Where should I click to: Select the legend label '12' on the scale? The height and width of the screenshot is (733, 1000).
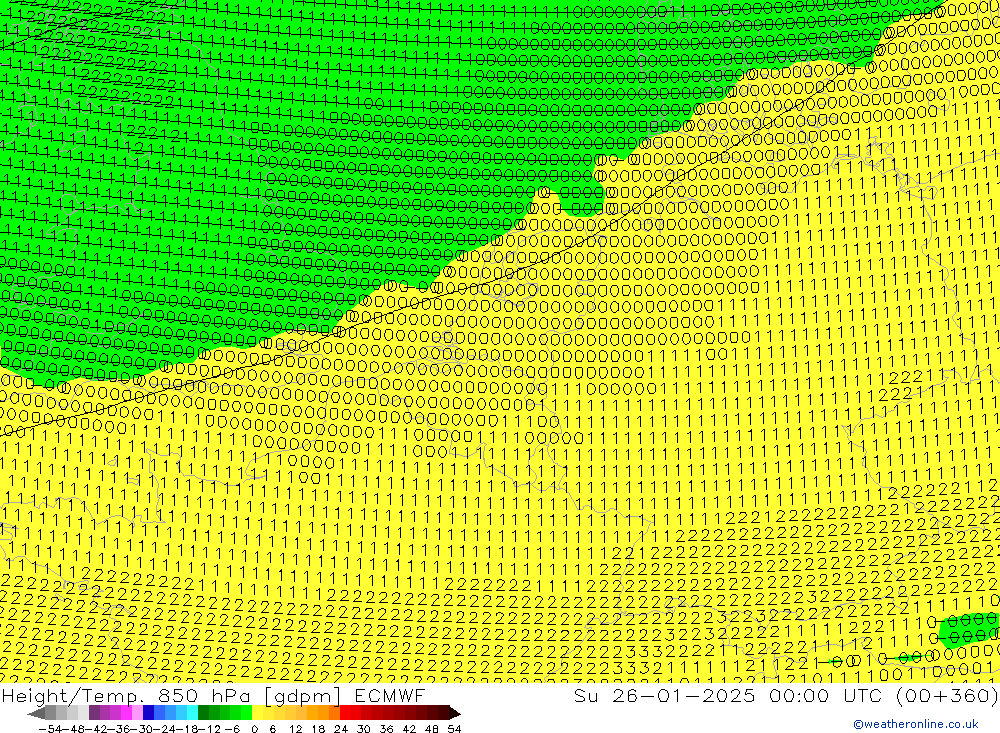pos(295,729)
